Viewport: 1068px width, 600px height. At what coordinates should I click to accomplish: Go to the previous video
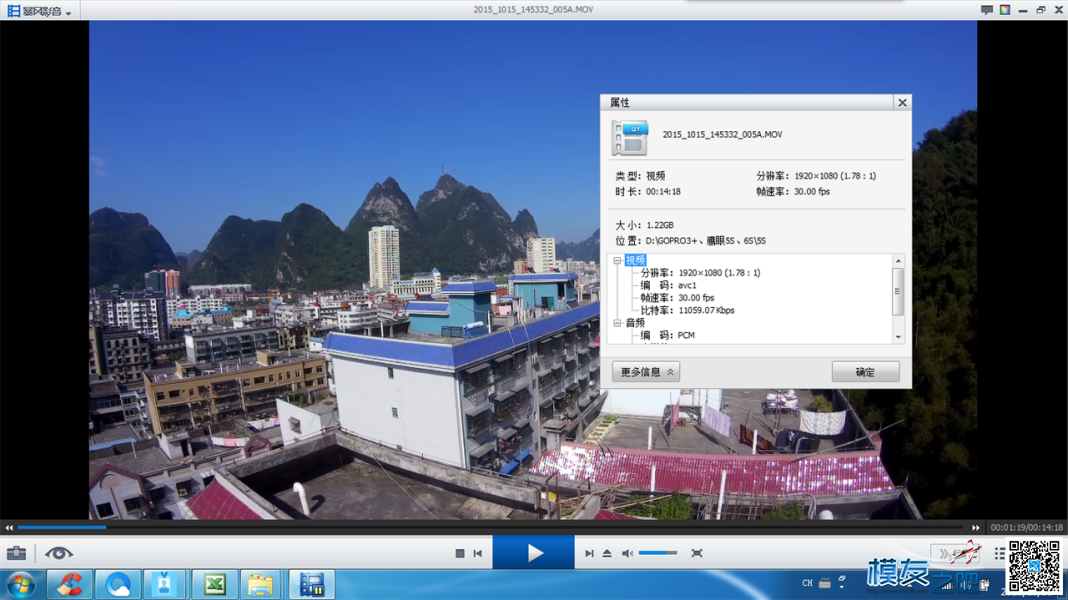click(477, 554)
